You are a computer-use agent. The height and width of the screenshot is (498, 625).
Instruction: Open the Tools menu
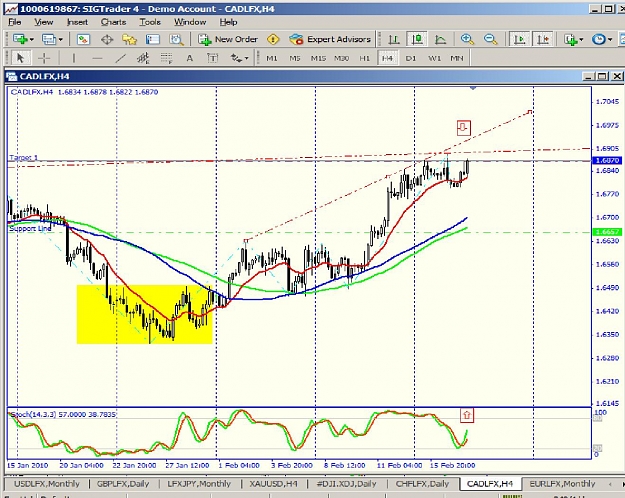click(x=150, y=22)
